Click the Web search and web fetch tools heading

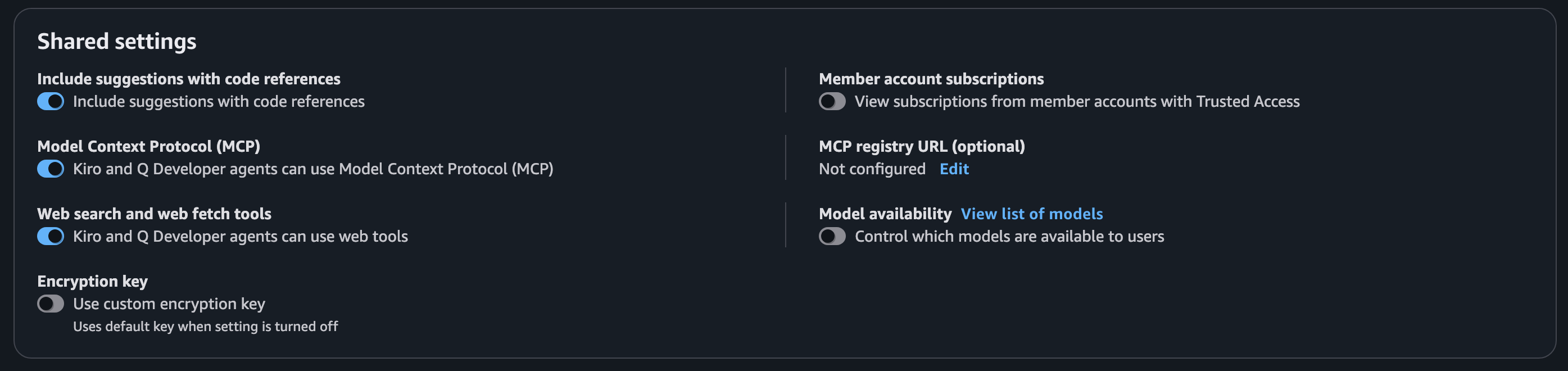[x=155, y=214]
